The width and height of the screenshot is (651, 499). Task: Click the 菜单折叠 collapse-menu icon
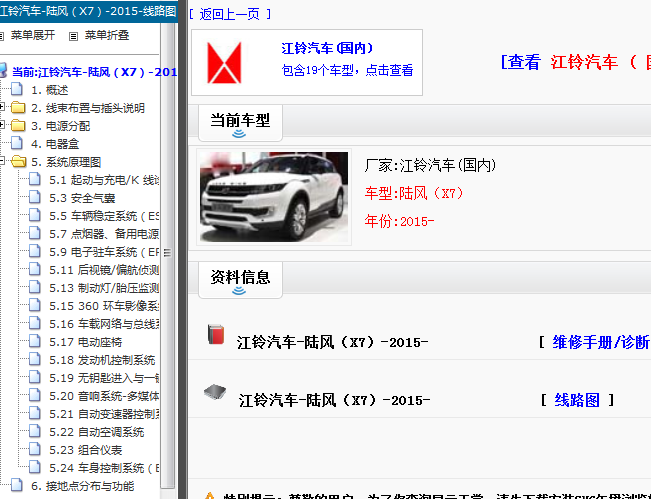(73, 36)
